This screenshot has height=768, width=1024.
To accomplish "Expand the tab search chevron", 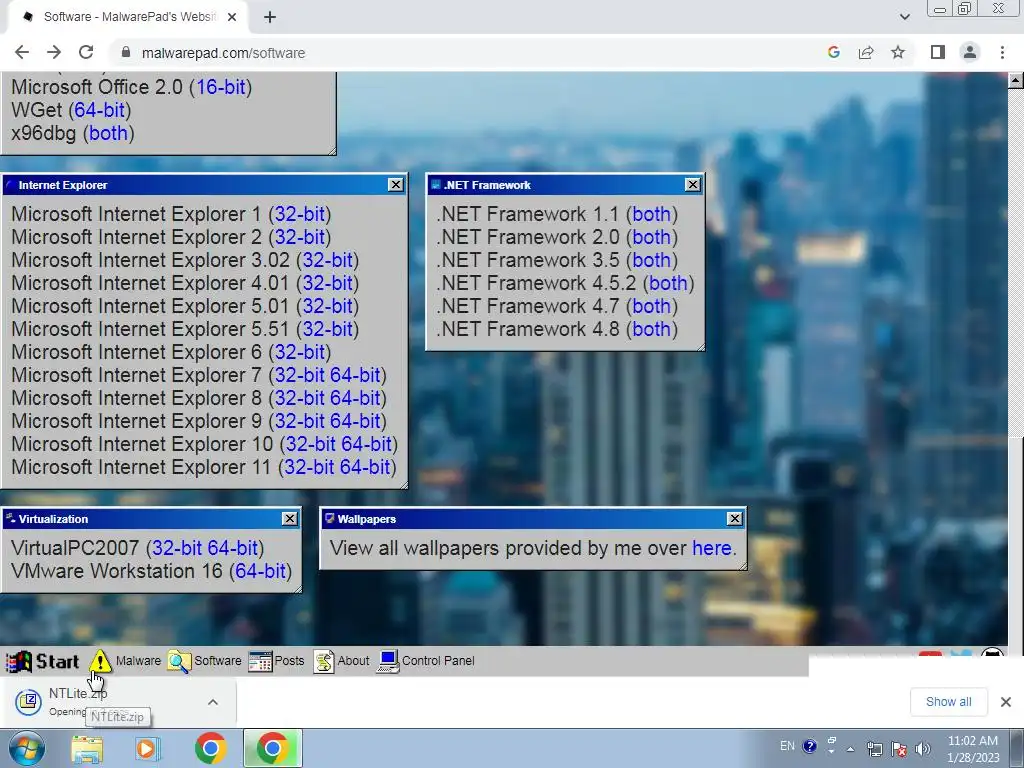I will tap(904, 17).
